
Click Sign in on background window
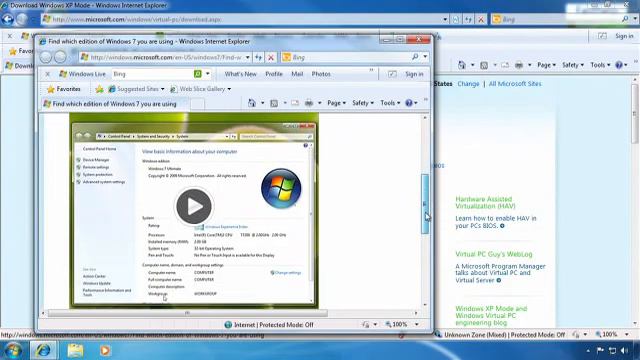coord(624,36)
